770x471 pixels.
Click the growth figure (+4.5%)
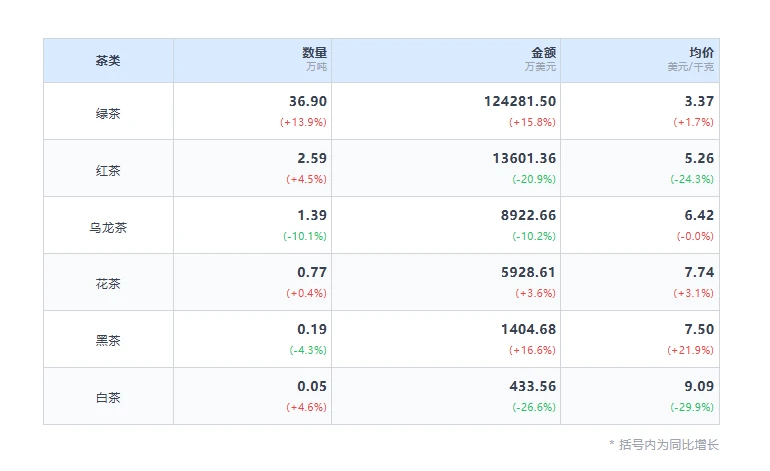tap(306, 179)
